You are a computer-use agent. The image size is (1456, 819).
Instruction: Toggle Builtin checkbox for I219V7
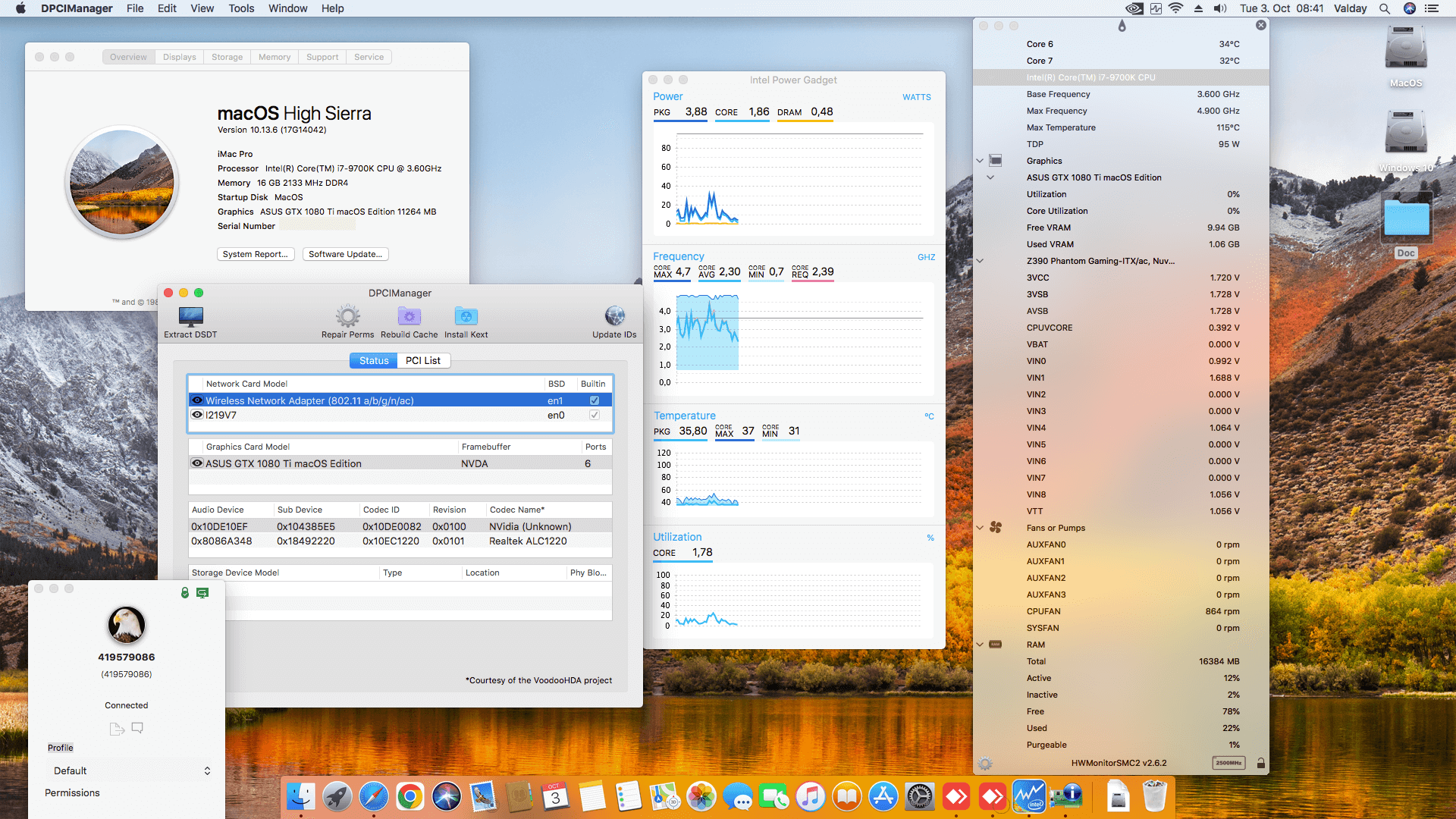(595, 415)
